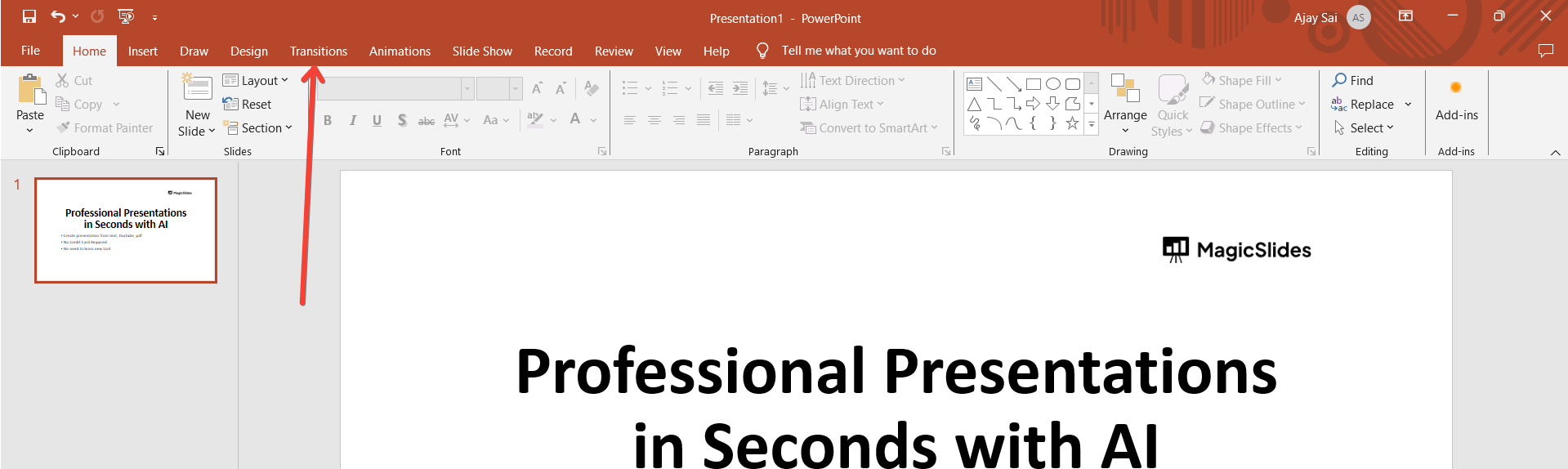Image resolution: width=1568 pixels, height=469 pixels.
Task: Toggle Text Shadow formatting
Action: pos(402,120)
